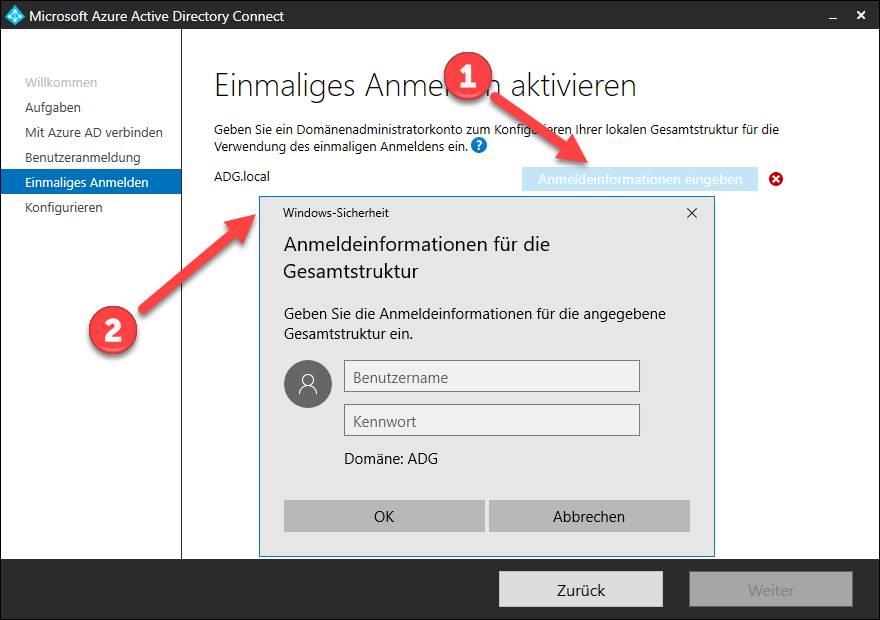
Task: Select Einmaliges Anmelden sidebar item
Action: pos(91,182)
